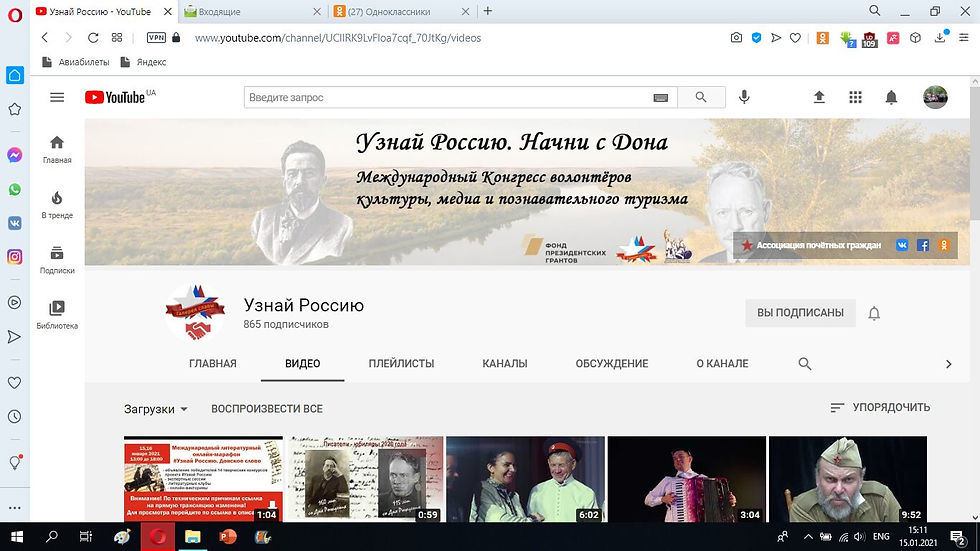Switch to the Обсуждение tab

pos(612,364)
